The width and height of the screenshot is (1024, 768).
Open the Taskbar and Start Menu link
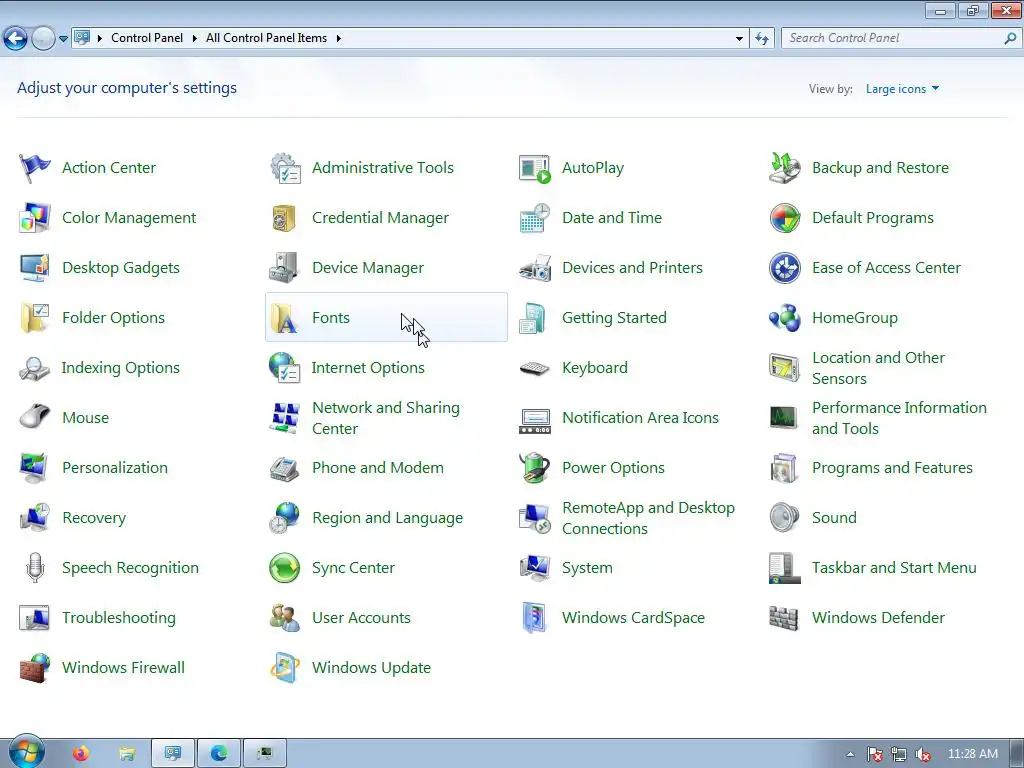click(x=894, y=568)
